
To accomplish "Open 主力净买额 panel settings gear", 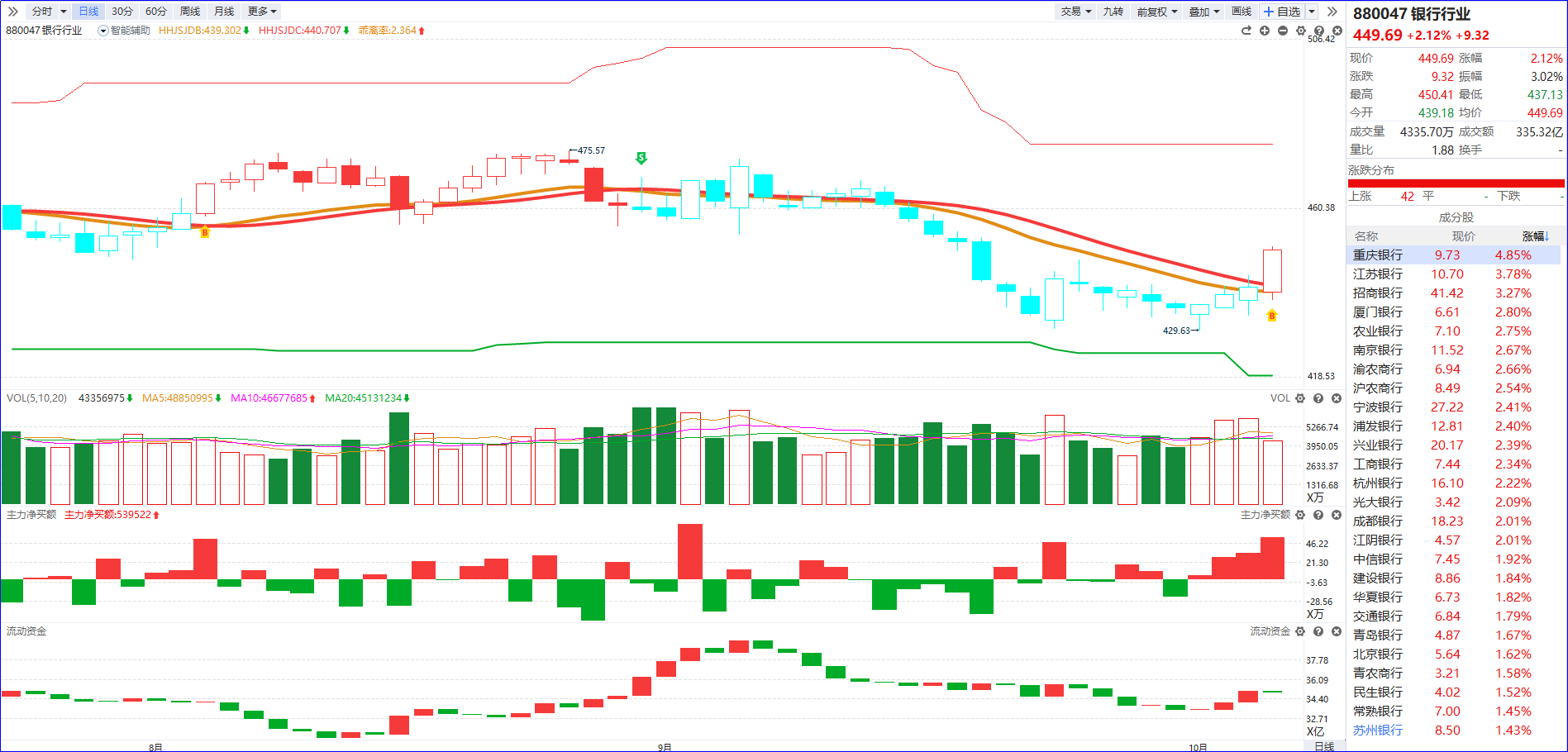I will [x=1300, y=515].
